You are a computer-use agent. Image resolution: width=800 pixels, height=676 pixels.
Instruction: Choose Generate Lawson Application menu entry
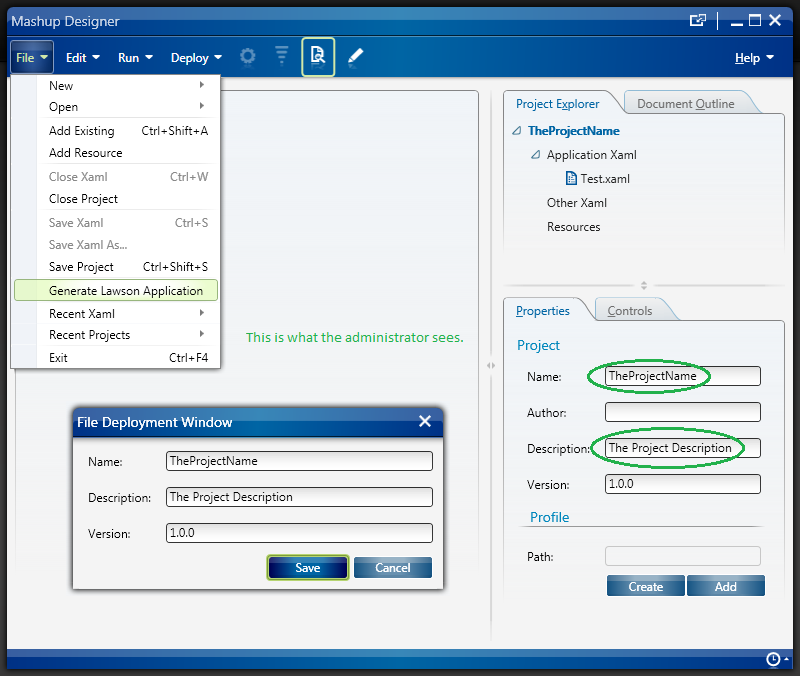[x=126, y=291]
